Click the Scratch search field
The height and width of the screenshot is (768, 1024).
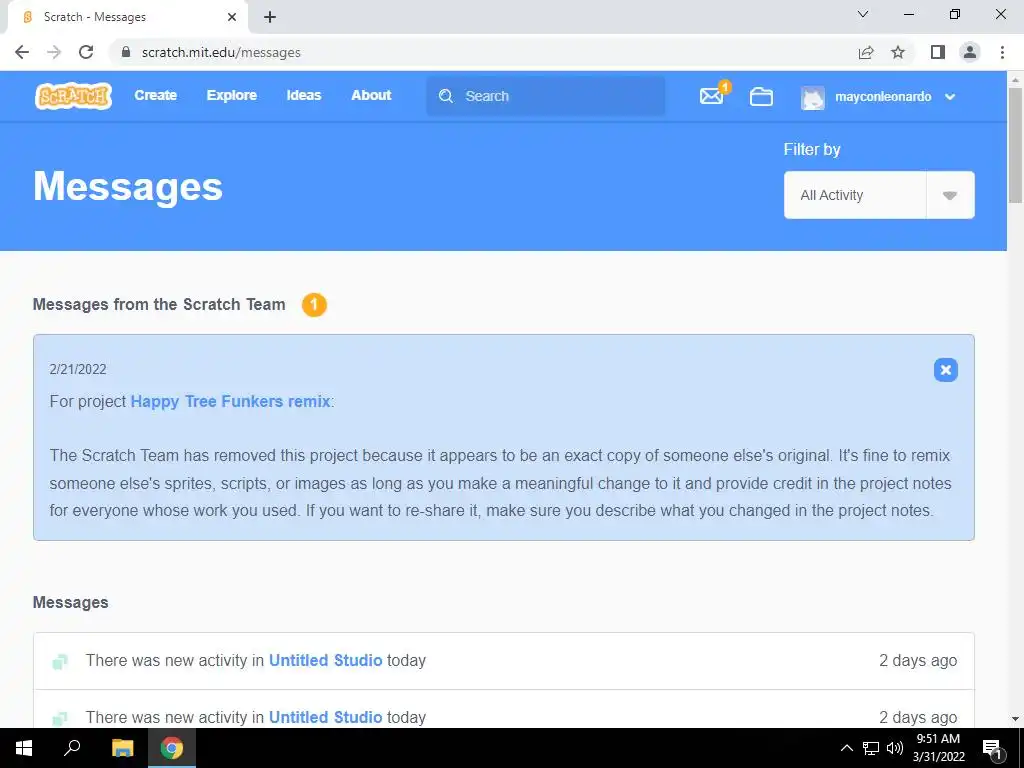click(545, 96)
